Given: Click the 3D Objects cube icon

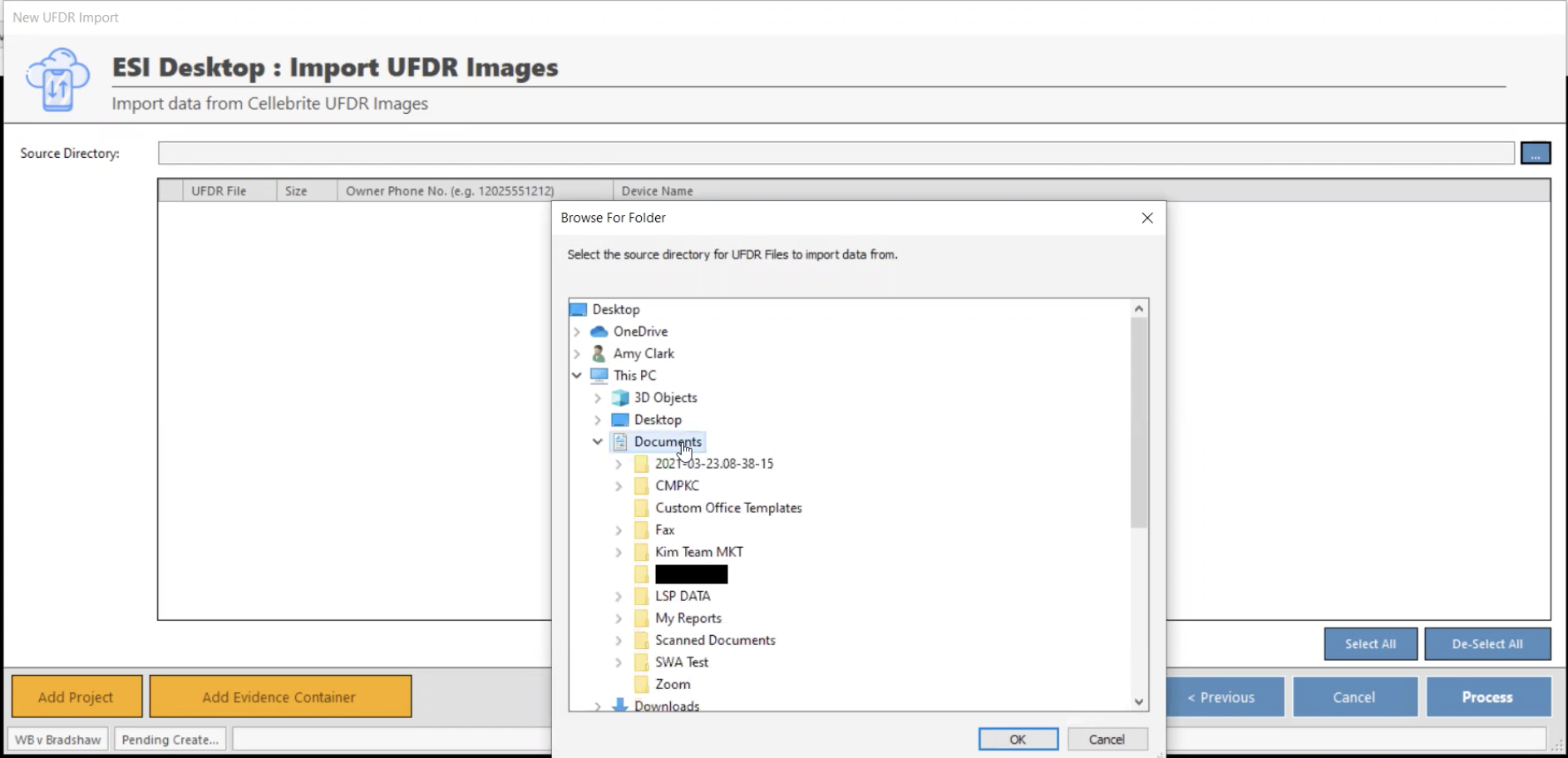Looking at the screenshot, I should tap(620, 398).
